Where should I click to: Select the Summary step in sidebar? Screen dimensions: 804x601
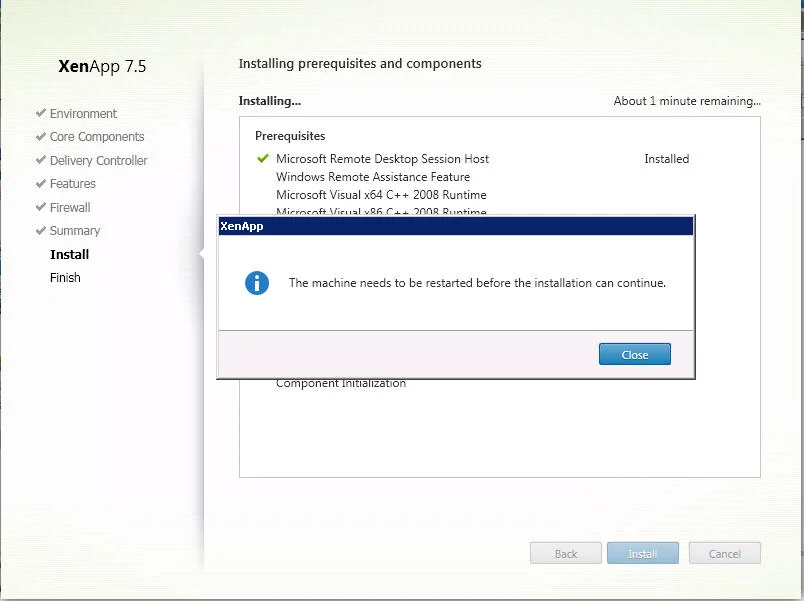(75, 231)
